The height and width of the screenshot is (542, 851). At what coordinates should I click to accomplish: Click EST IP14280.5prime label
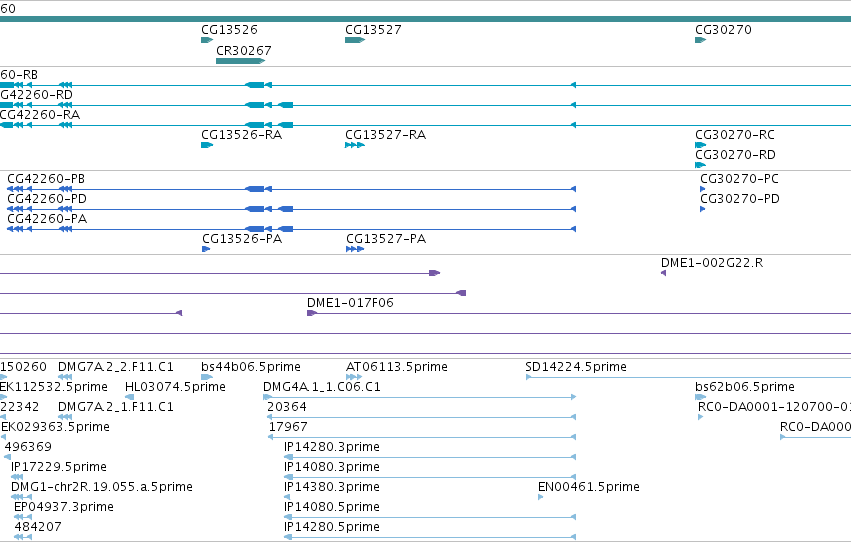click(x=332, y=527)
